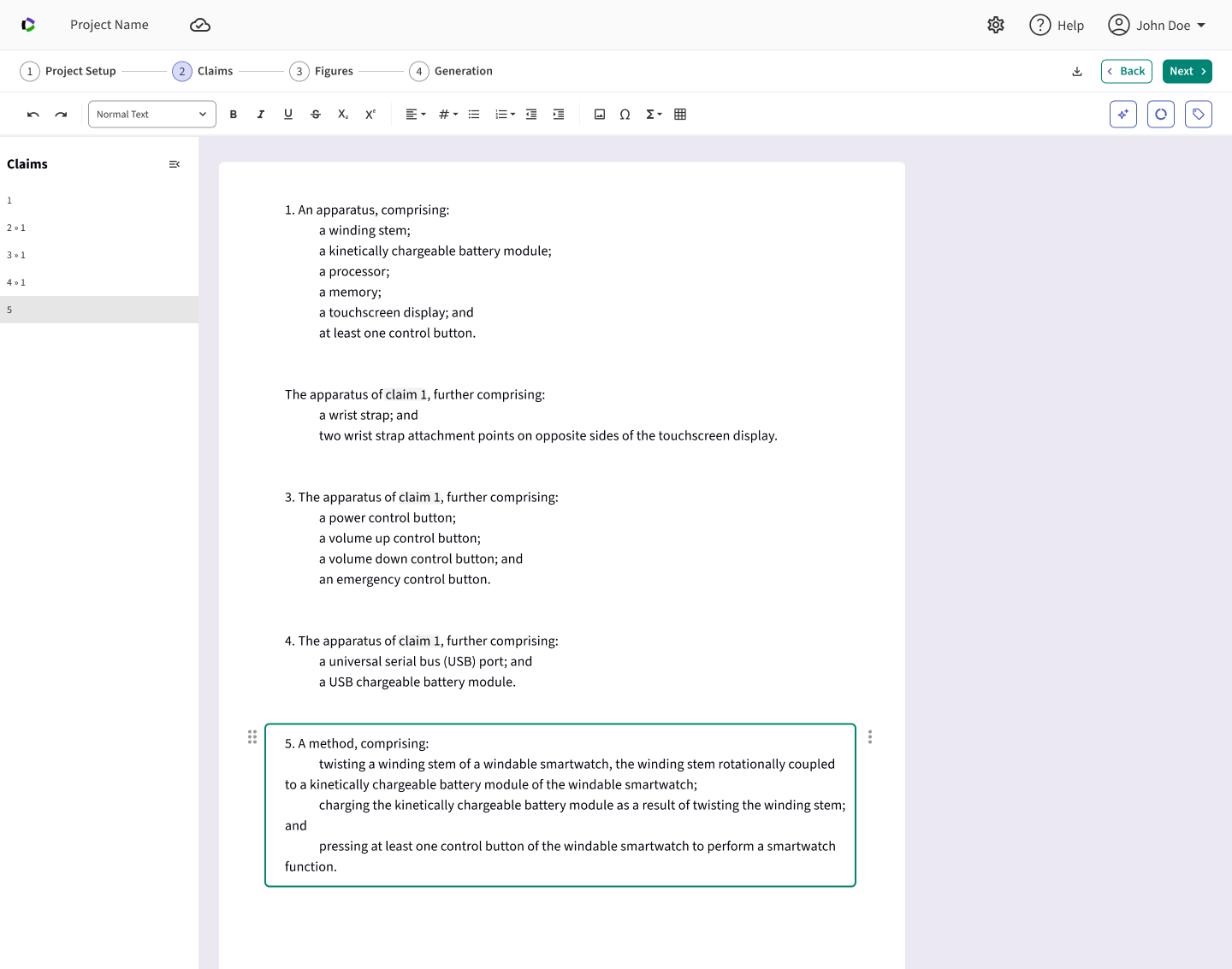Open the Help menu

[1057, 26]
